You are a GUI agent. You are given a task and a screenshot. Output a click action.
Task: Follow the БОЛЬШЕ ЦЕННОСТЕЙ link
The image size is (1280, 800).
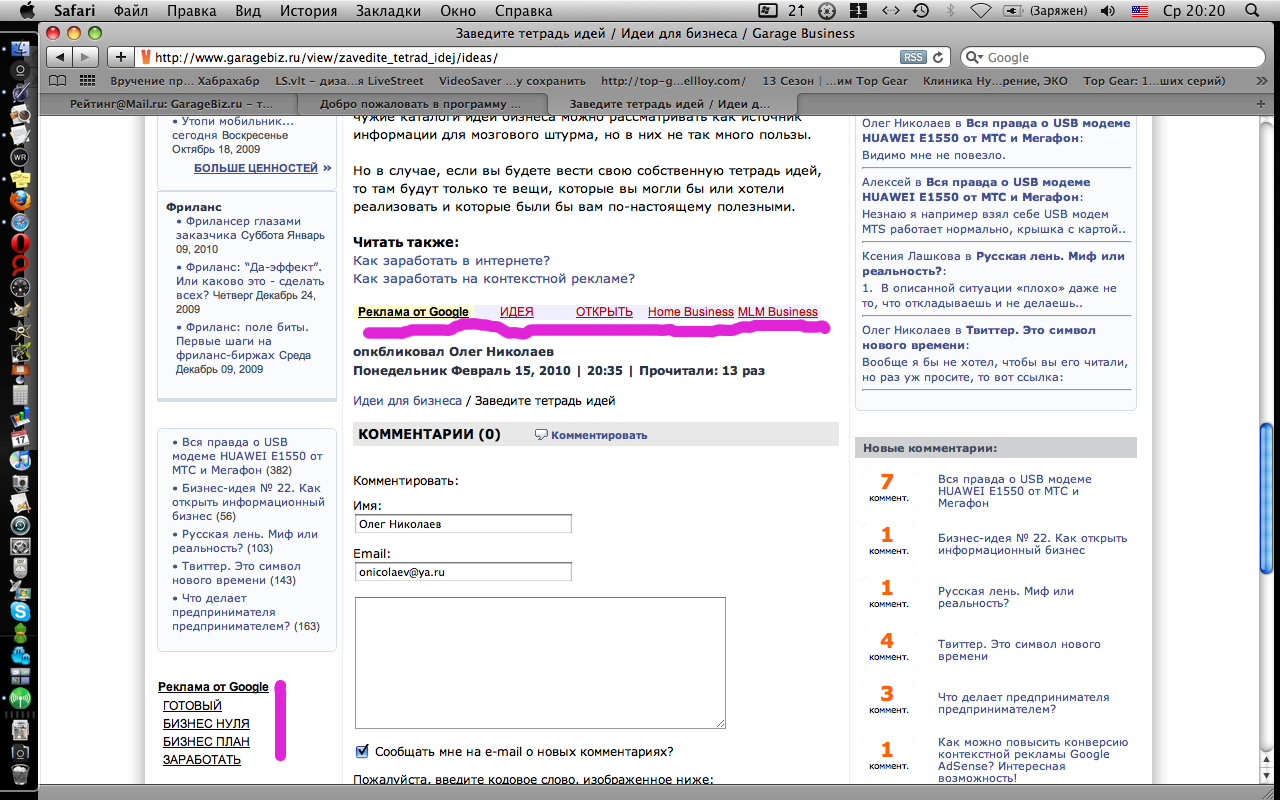click(255, 168)
